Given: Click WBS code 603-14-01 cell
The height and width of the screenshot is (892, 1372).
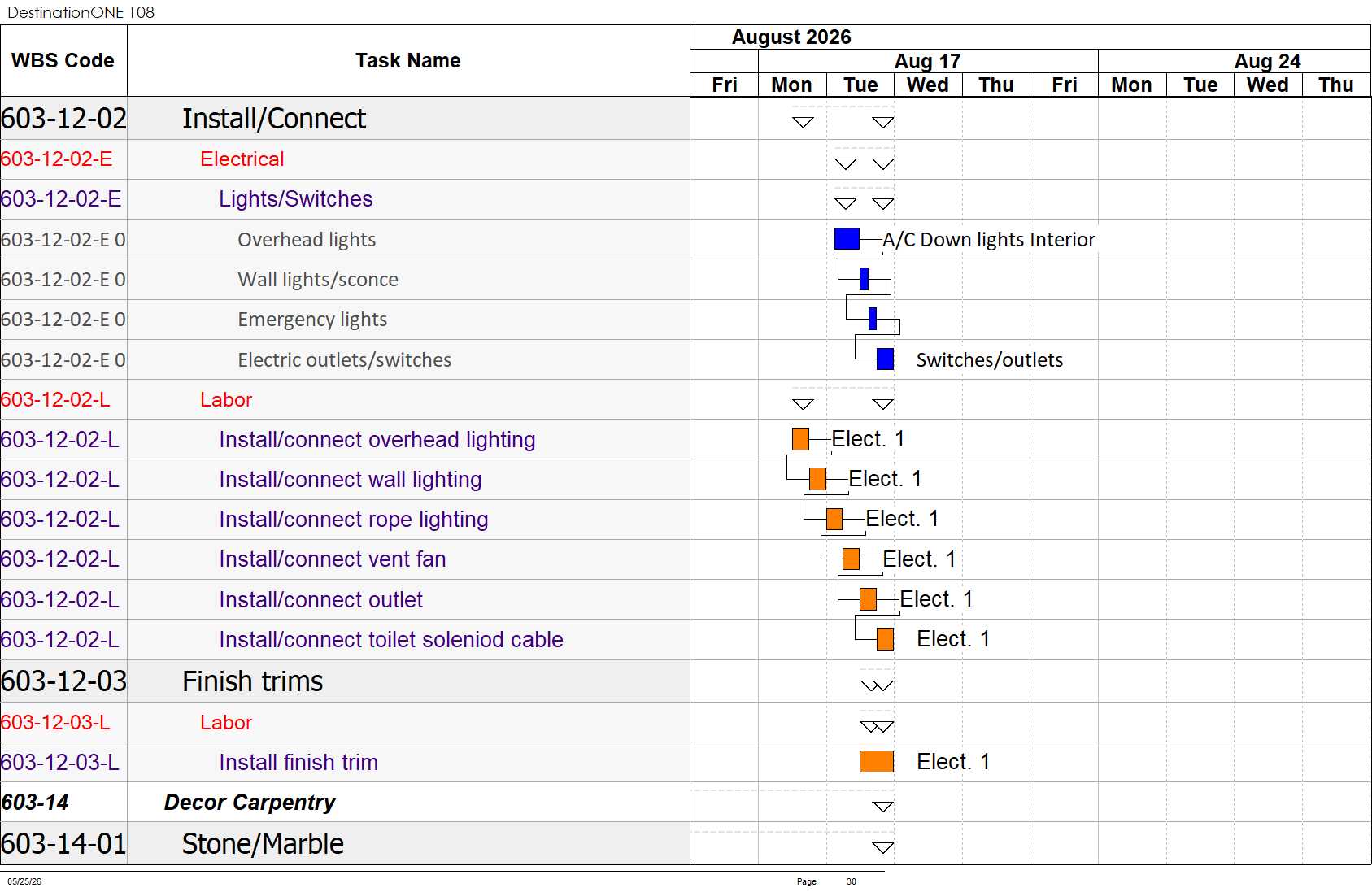Looking at the screenshot, I should [x=63, y=843].
